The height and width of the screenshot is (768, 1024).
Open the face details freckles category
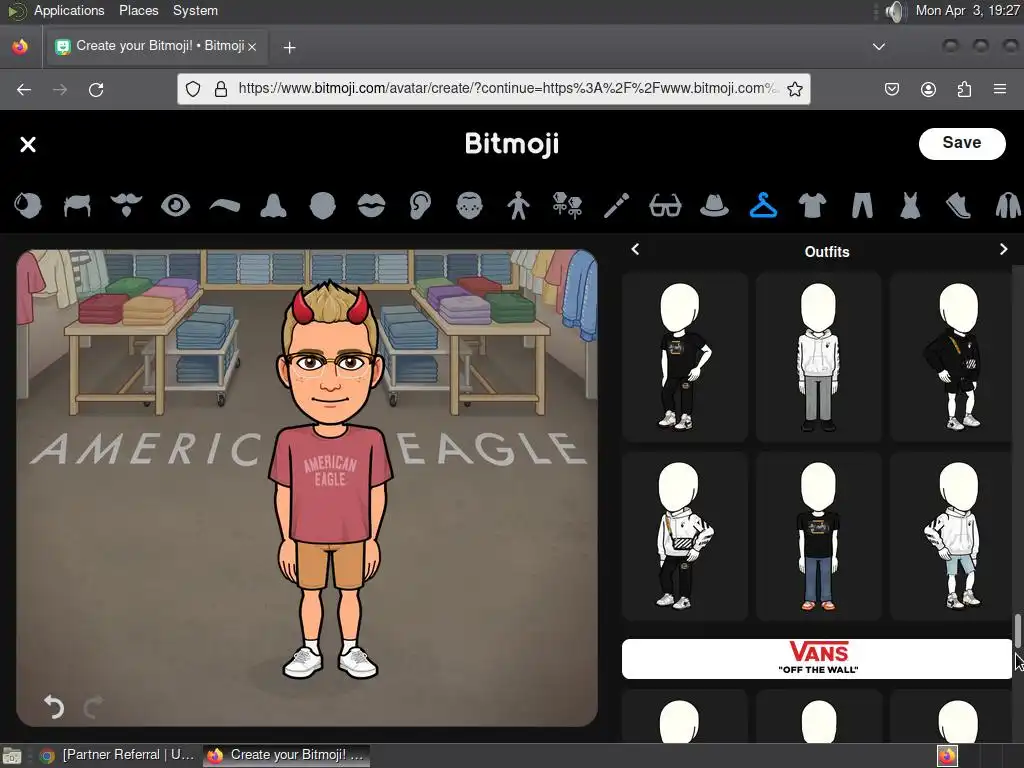[470, 206]
